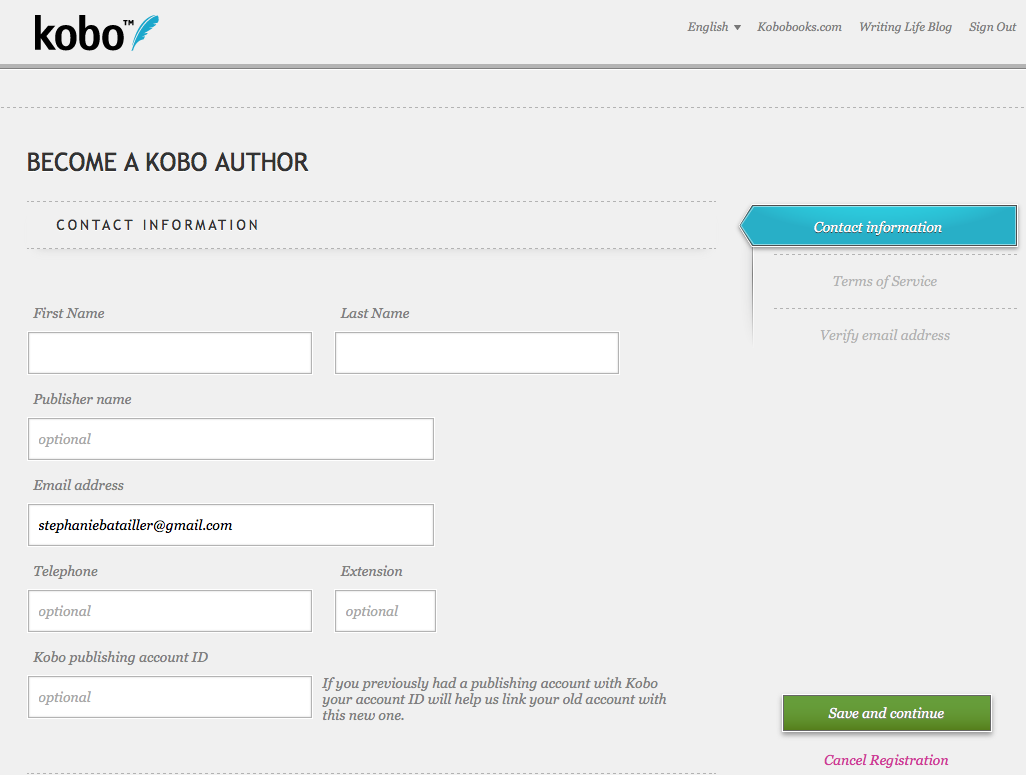This screenshot has width=1026, height=775.
Task: Click Cancel Registration link
Action: tap(886, 760)
